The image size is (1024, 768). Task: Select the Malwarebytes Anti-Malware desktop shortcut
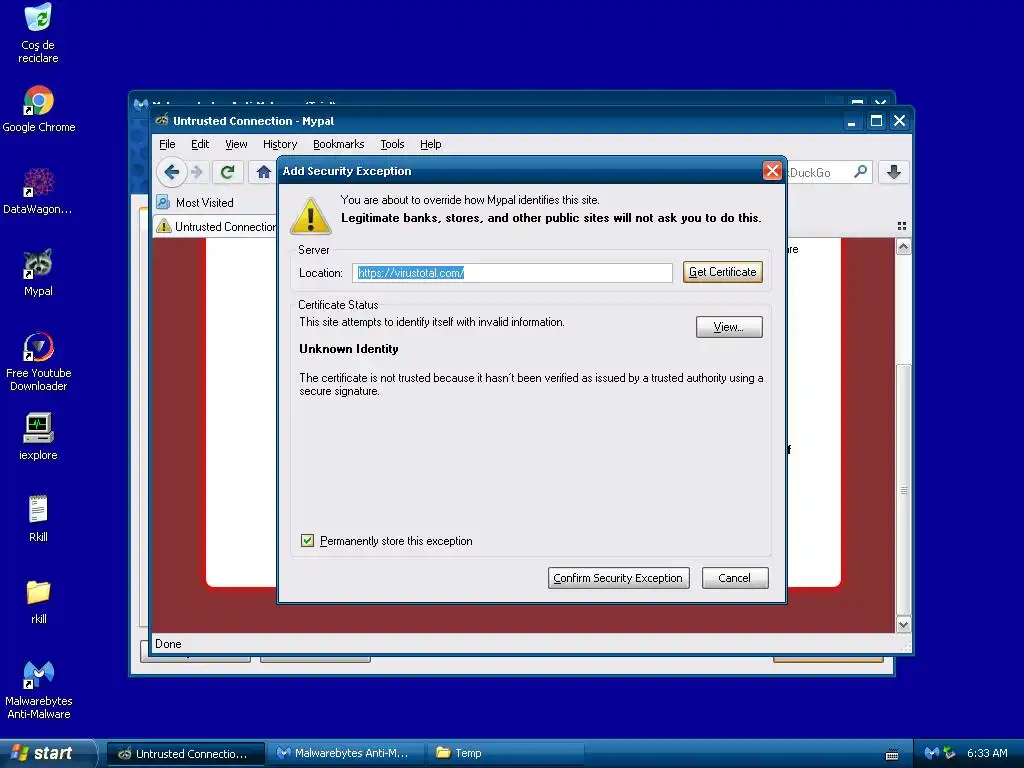pos(39,690)
